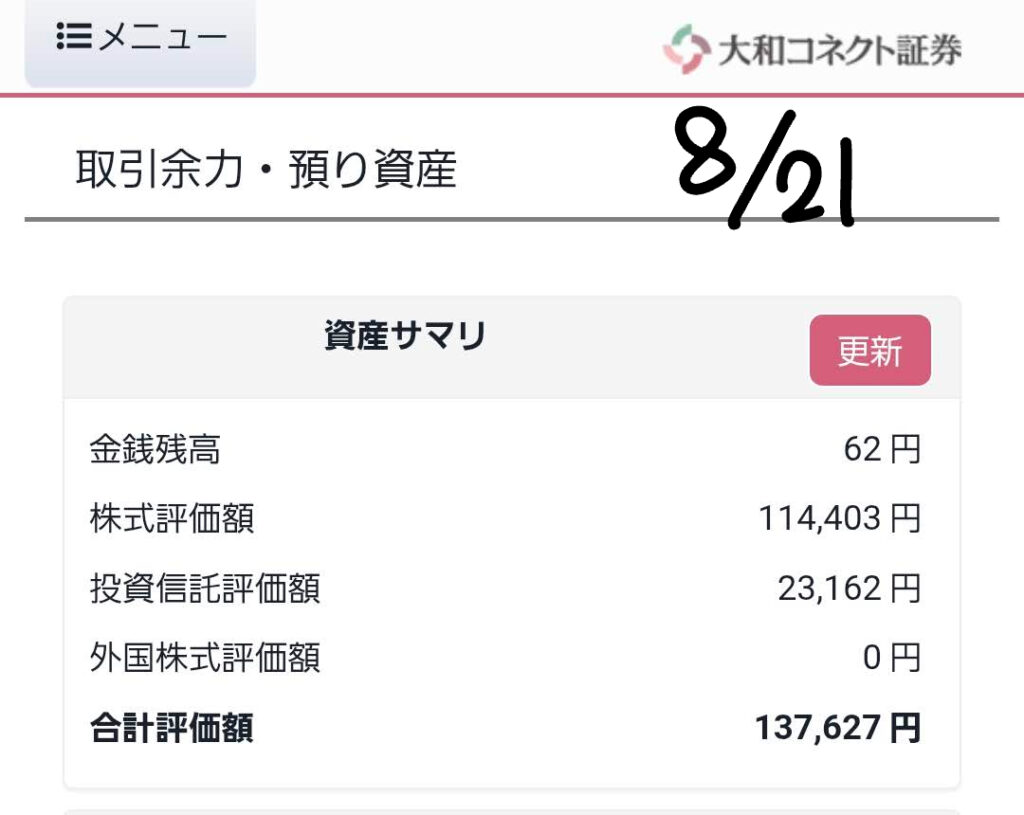Image resolution: width=1024 pixels, height=815 pixels.
Task: Open the メニュー menu button
Action: point(141,40)
